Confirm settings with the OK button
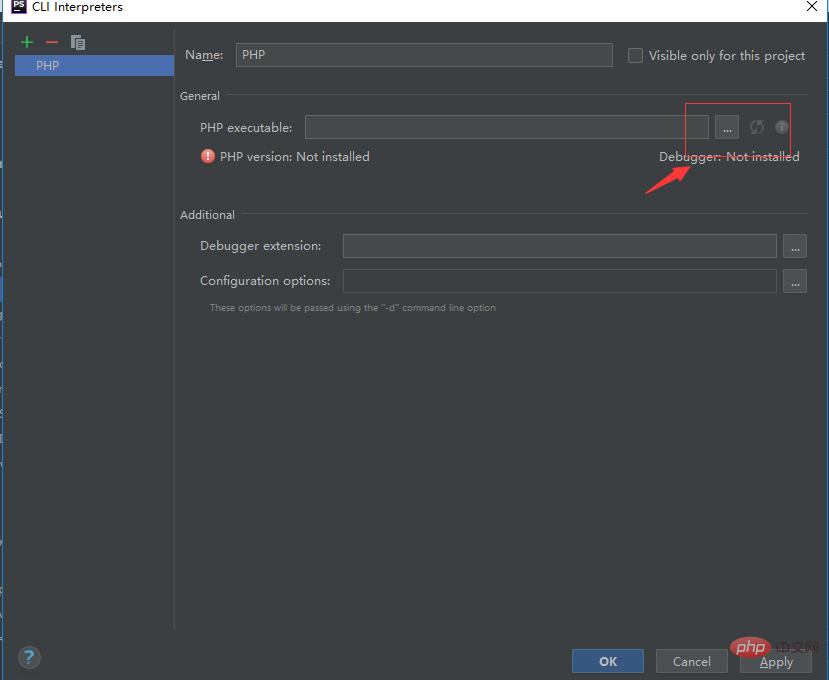This screenshot has height=680, width=829. pyautogui.click(x=607, y=661)
